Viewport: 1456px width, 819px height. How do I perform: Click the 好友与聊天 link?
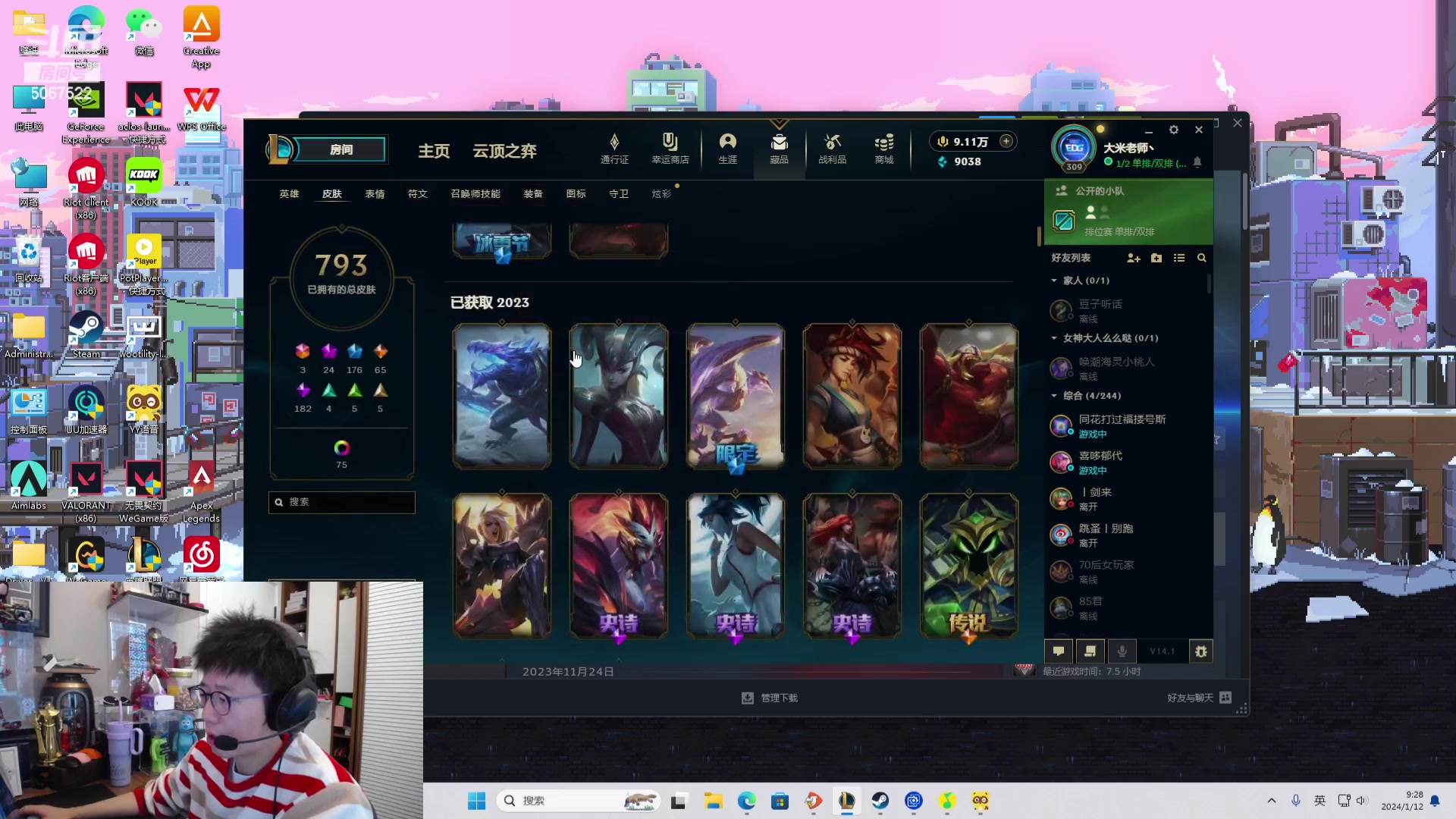point(1190,698)
